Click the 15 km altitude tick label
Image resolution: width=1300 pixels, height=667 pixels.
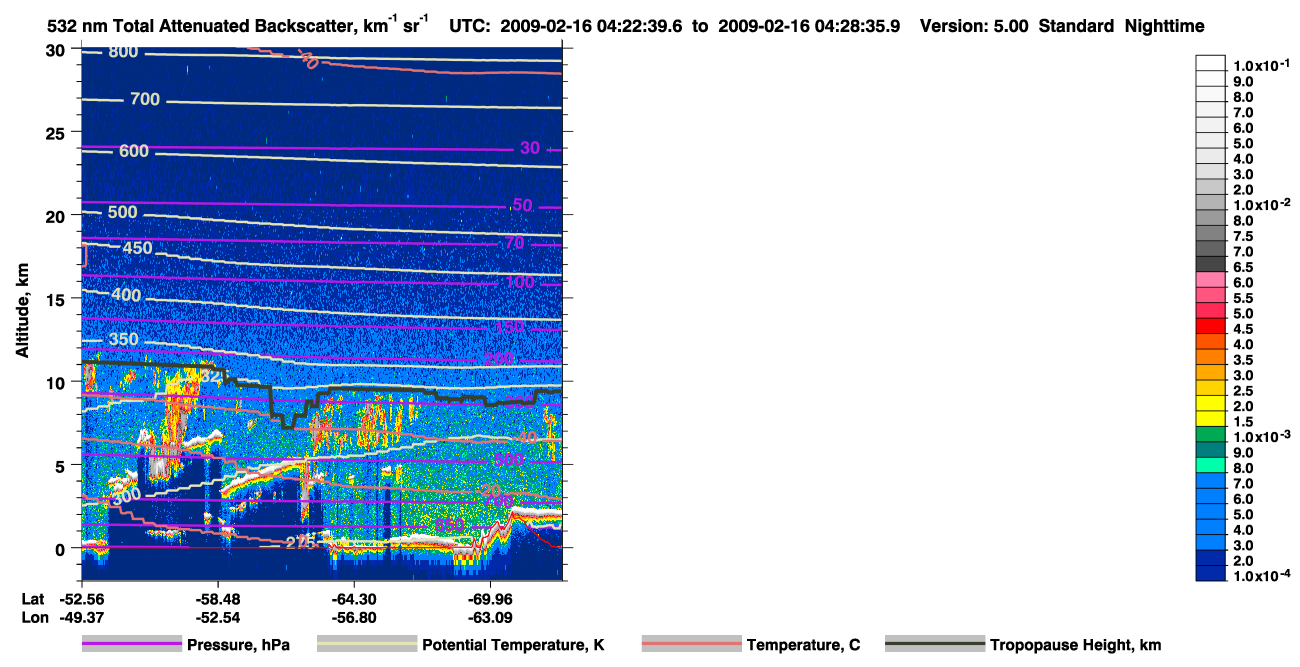pos(56,298)
